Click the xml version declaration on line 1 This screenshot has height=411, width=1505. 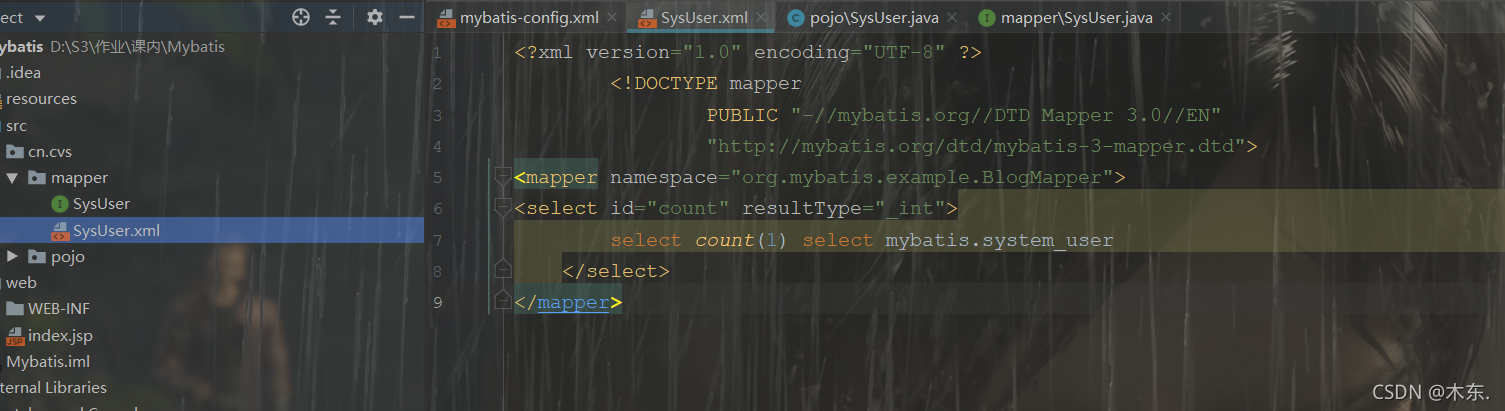(748, 52)
